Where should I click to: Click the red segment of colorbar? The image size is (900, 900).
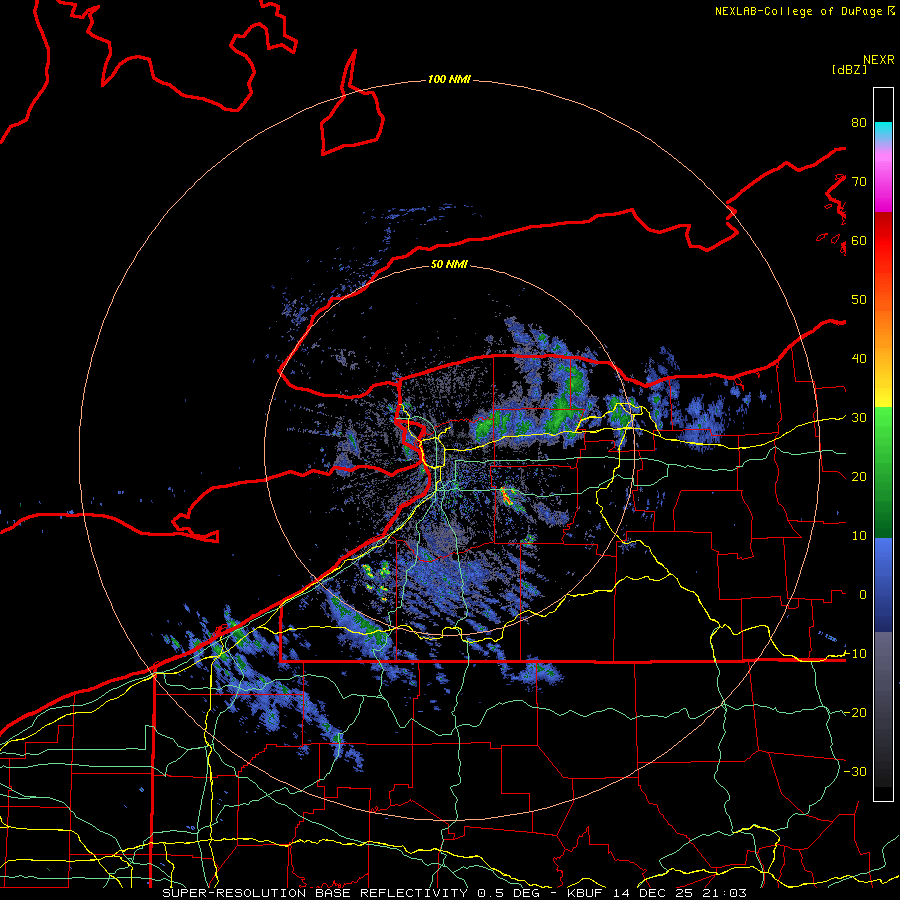tap(883, 241)
